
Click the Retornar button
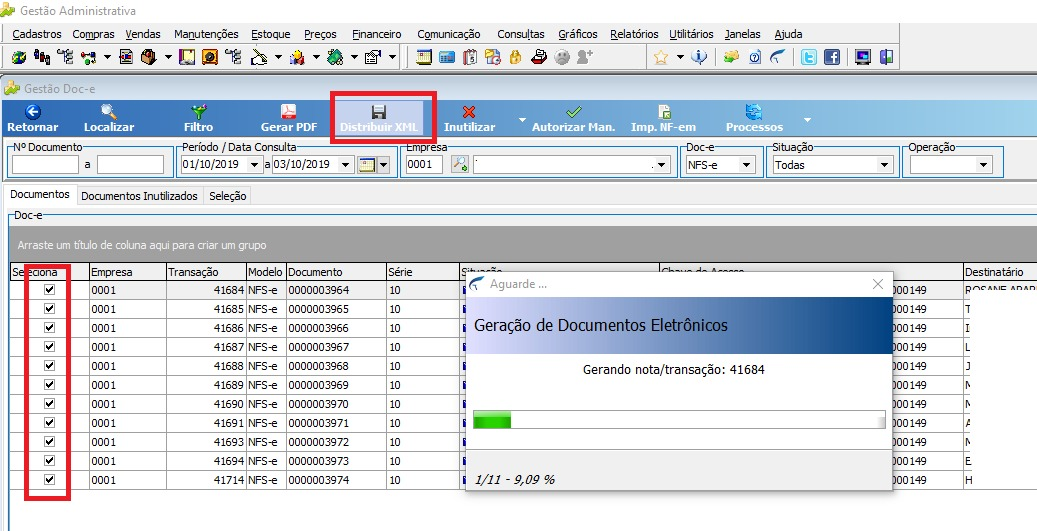click(x=32, y=119)
